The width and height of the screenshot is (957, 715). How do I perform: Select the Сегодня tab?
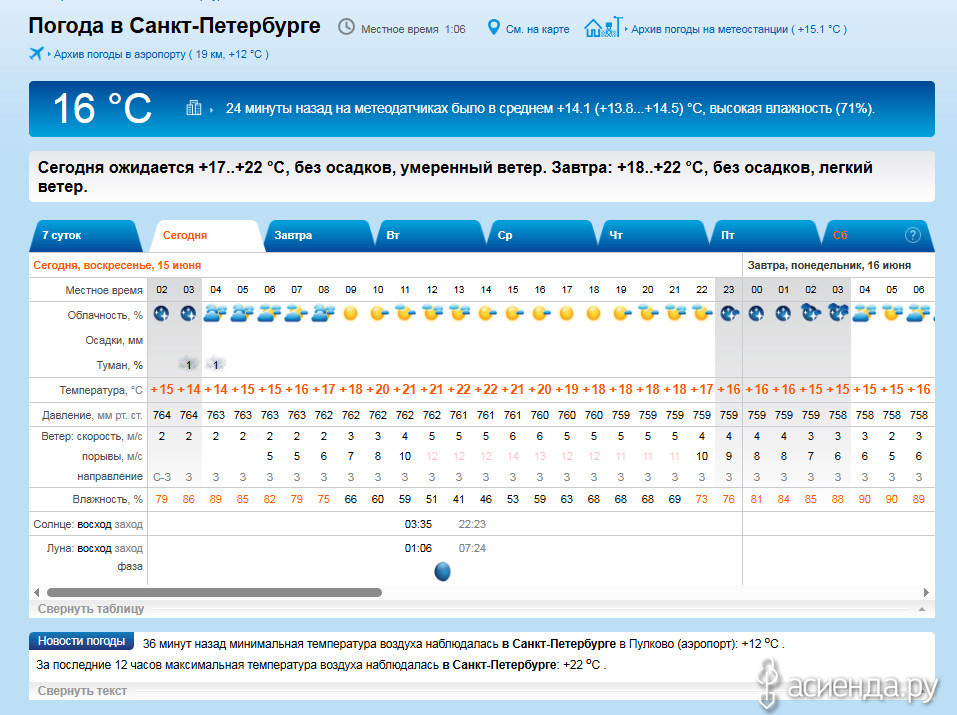[x=208, y=236]
